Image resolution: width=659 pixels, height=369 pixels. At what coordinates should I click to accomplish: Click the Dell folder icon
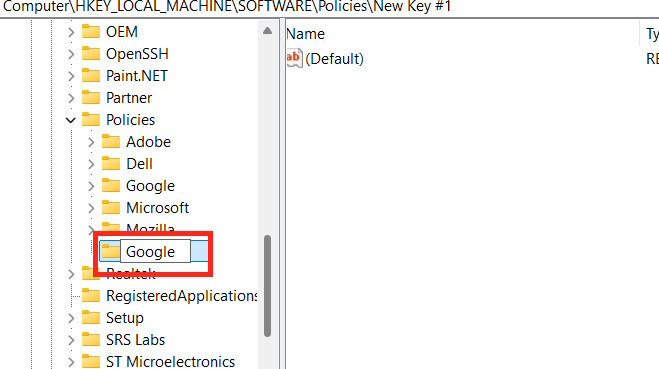[x=111, y=163]
